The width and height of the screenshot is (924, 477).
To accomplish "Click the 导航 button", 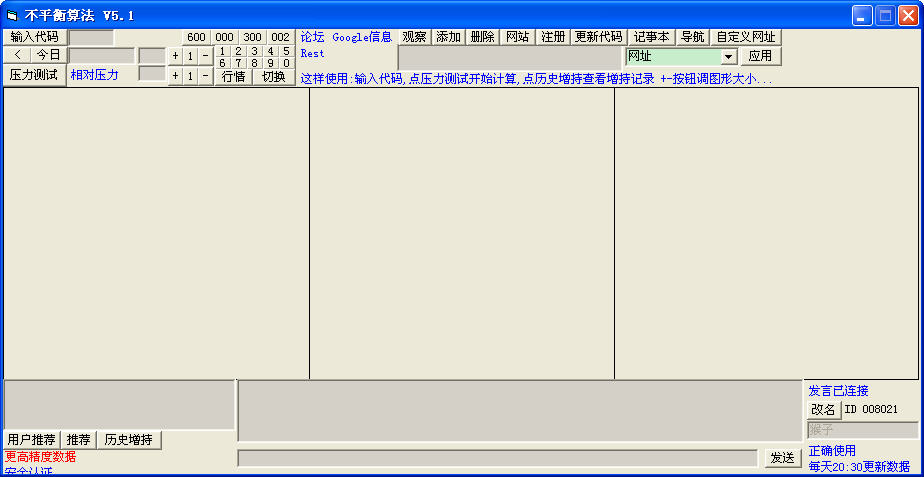I will (692, 37).
